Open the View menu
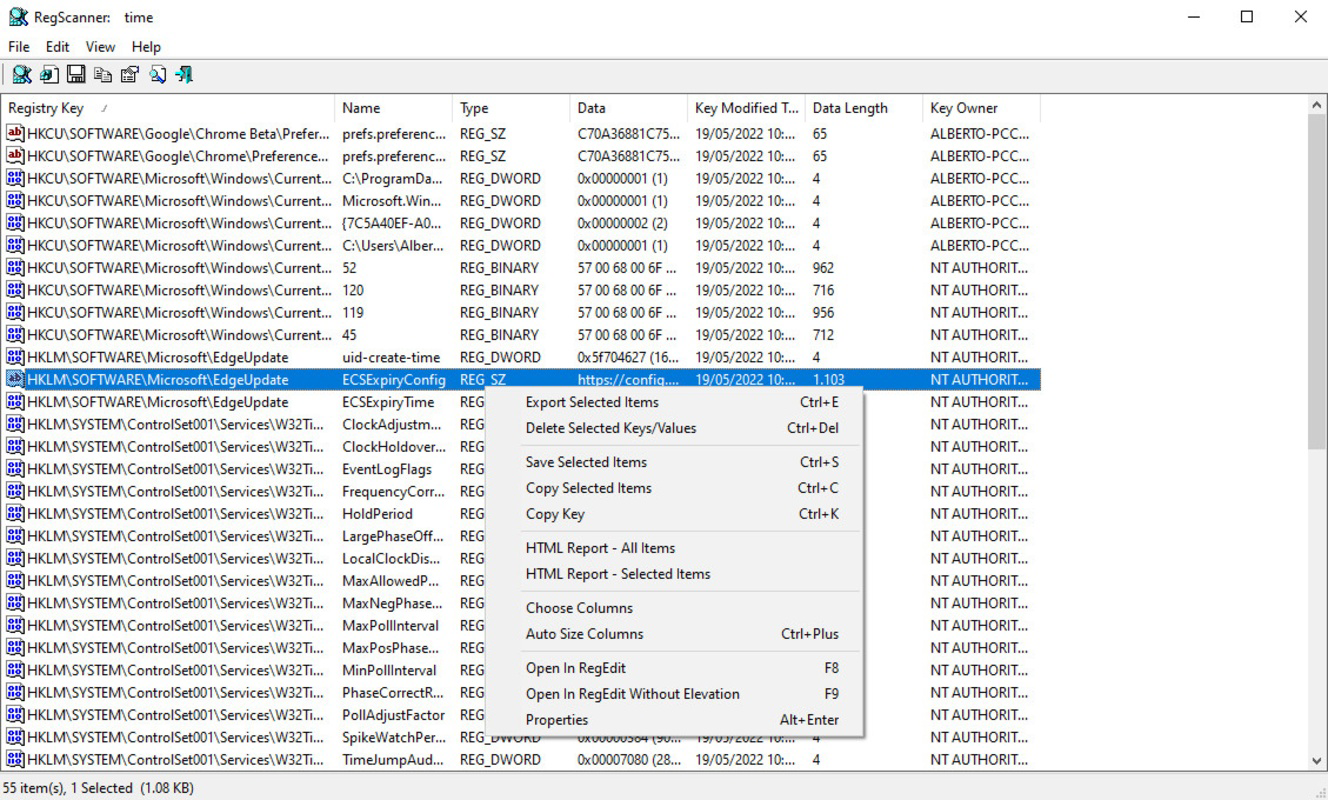 (x=100, y=46)
